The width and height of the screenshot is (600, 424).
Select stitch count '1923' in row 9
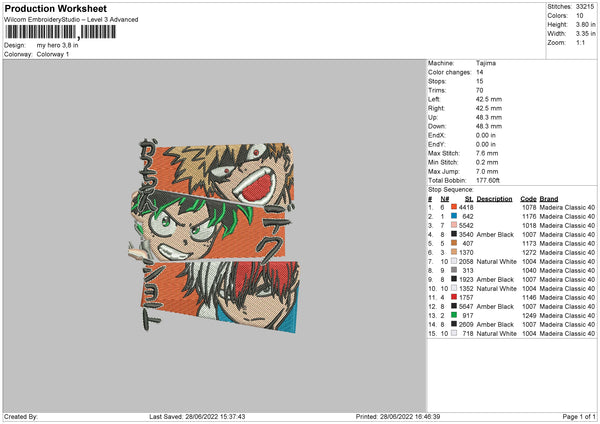point(466,279)
